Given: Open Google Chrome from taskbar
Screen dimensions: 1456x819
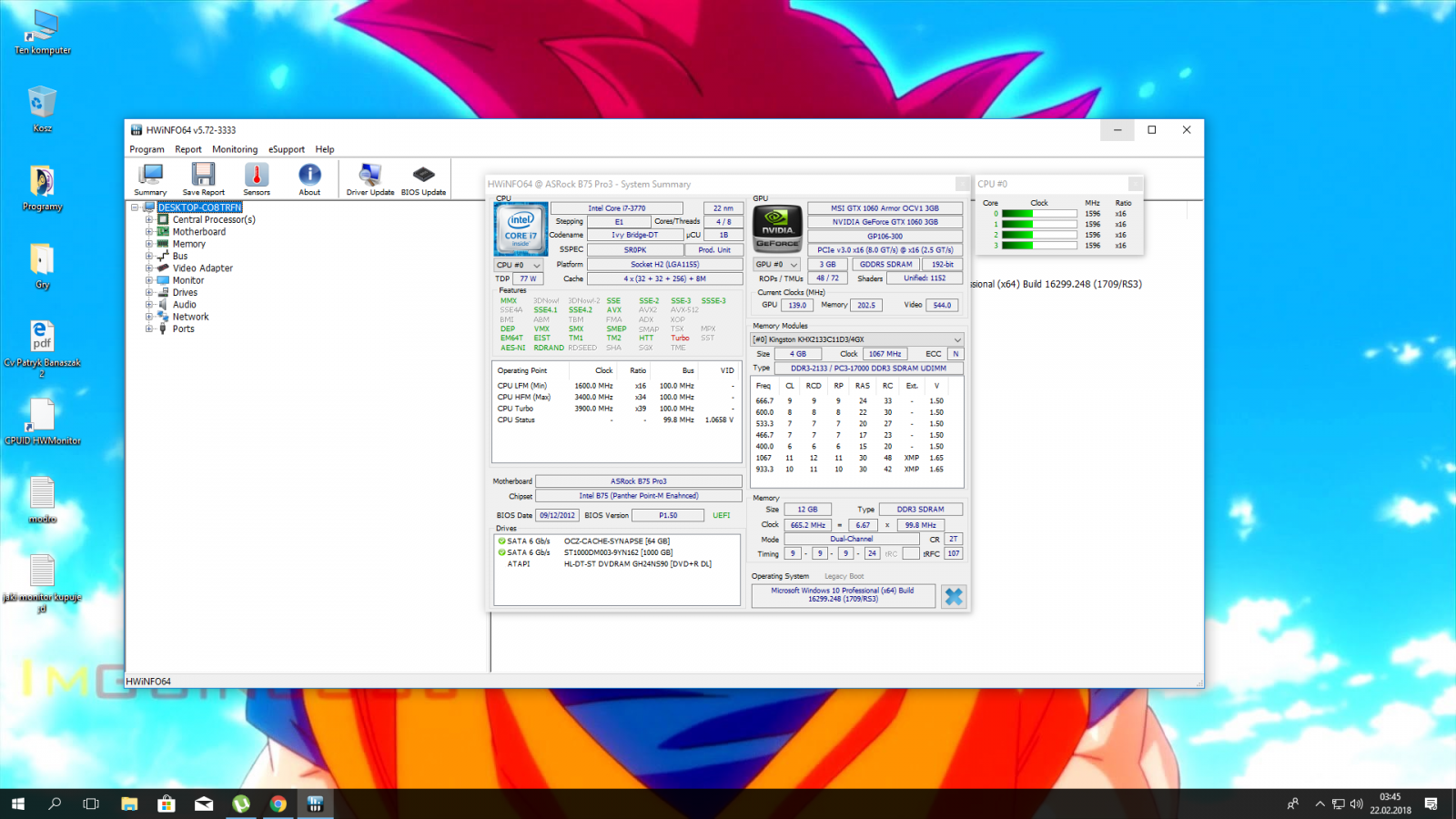Looking at the screenshot, I should click(x=278, y=804).
